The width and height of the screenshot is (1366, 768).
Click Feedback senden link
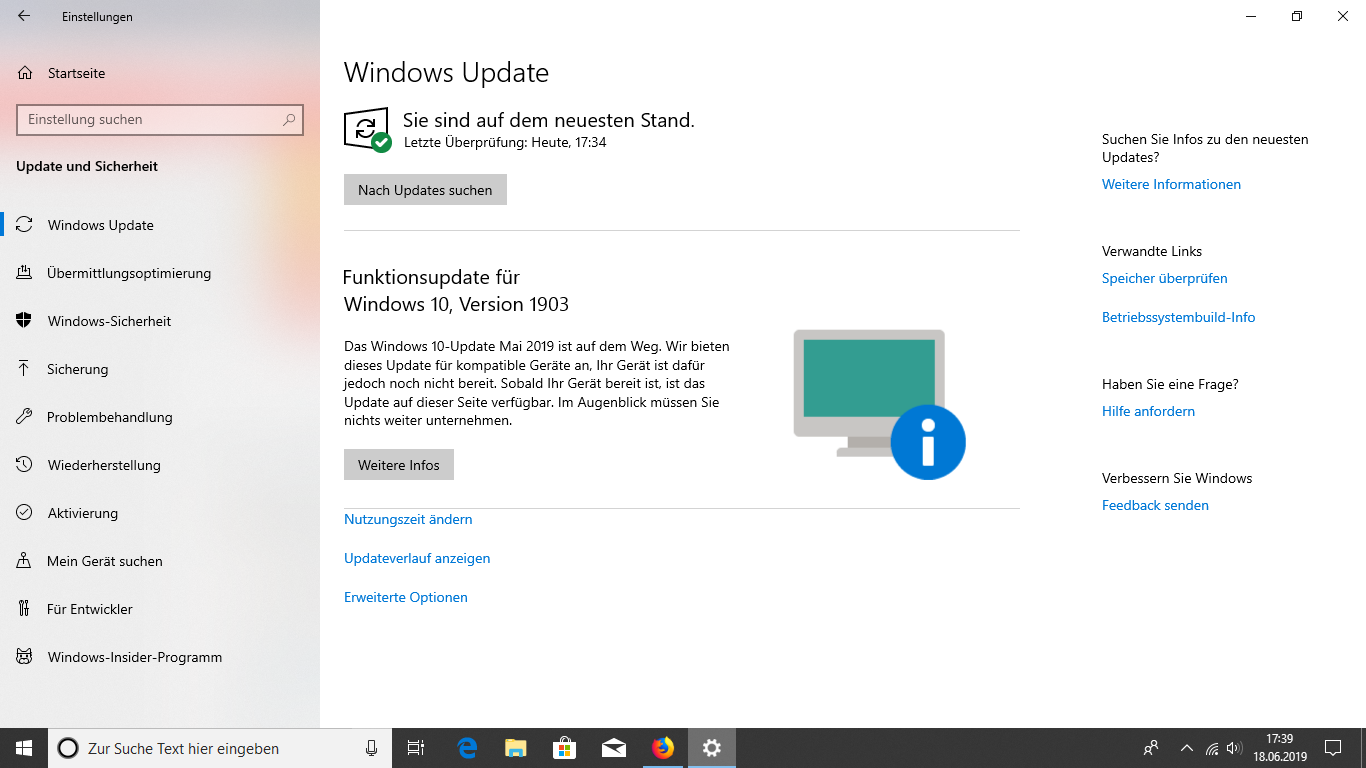[x=1155, y=505]
